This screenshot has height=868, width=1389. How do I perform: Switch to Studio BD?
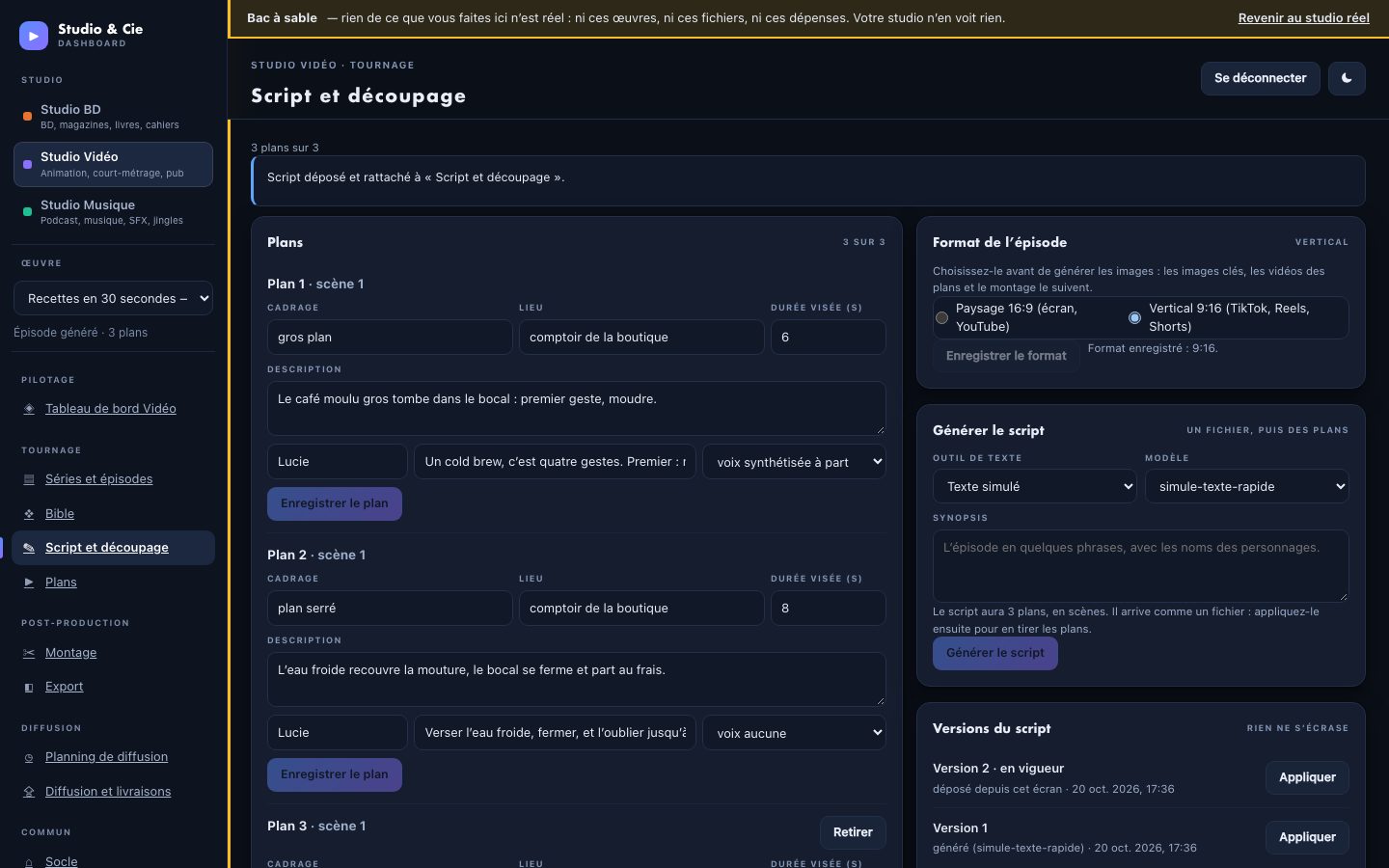pos(113,117)
